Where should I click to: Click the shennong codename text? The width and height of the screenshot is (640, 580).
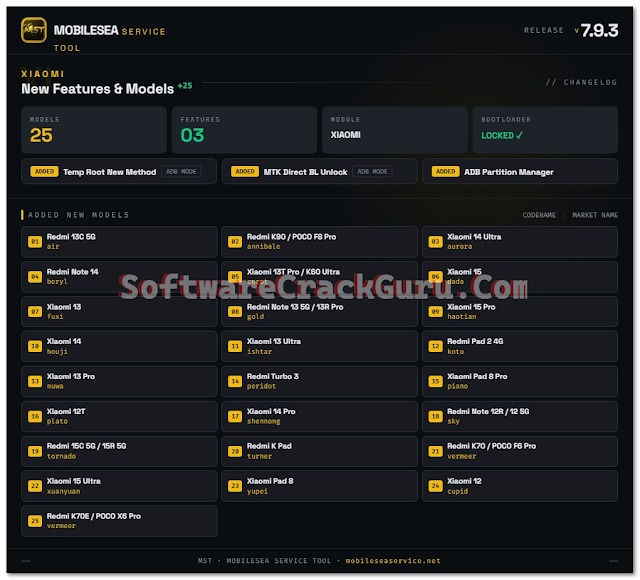[263, 421]
